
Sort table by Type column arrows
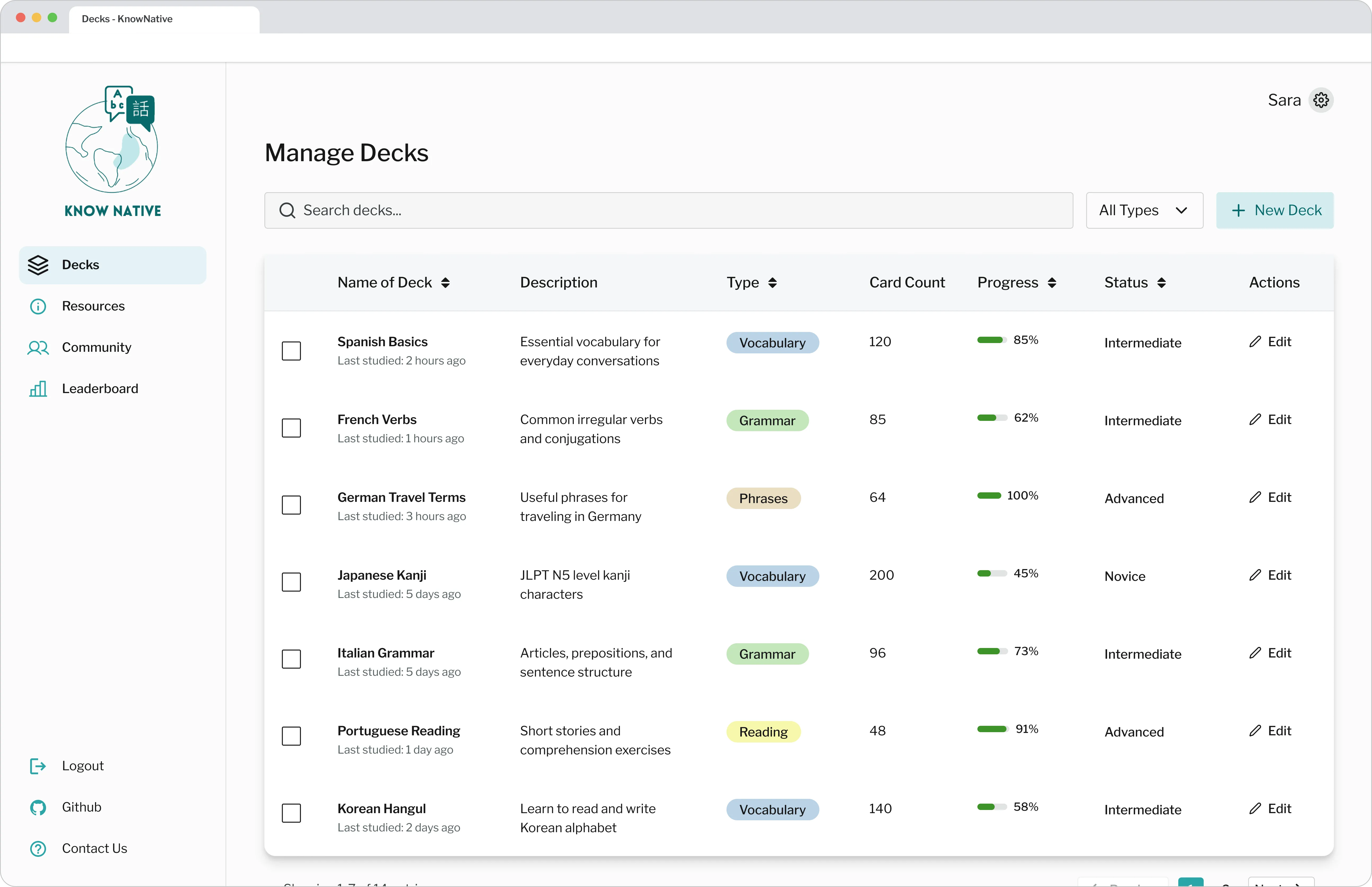click(x=772, y=283)
